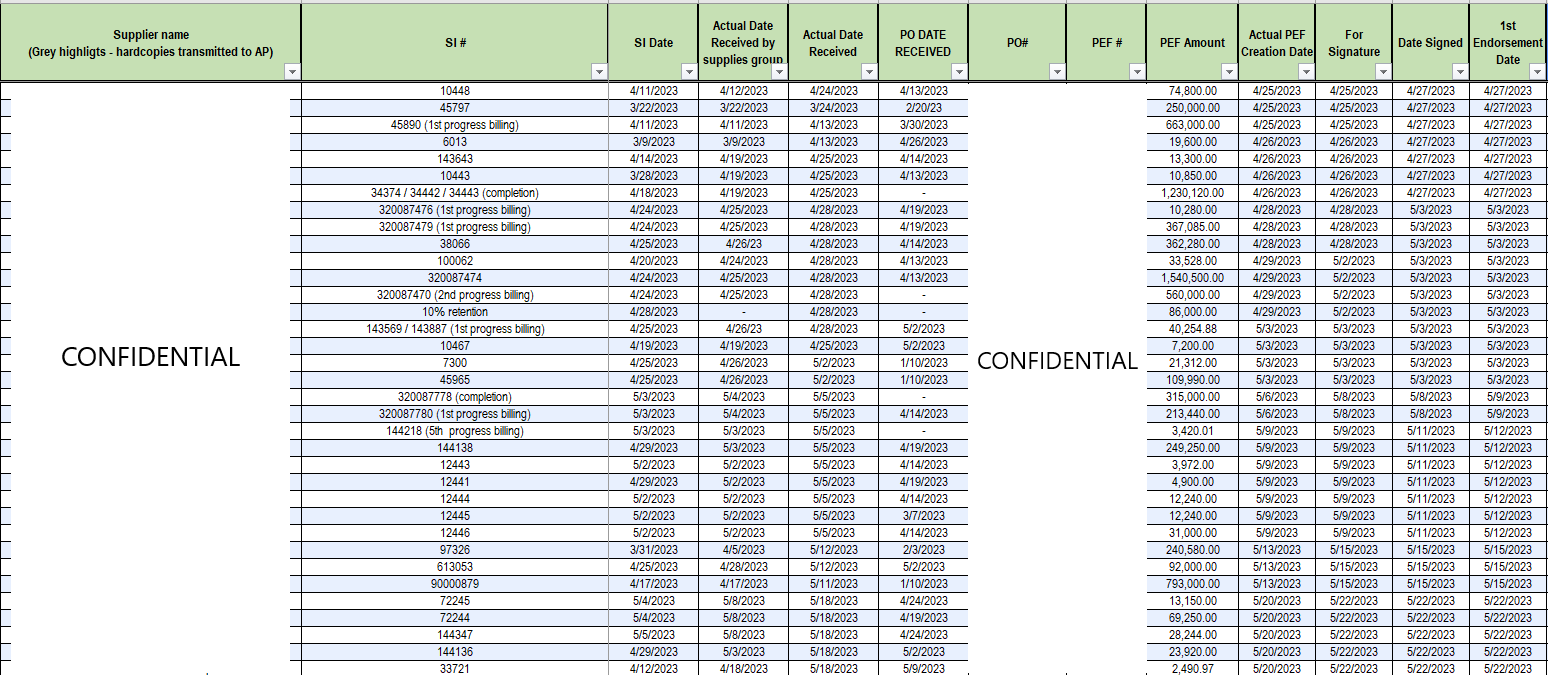Select the PEF amount cell 1,230,120.00
Viewport: 1548px width, 675px height.
coord(1191,193)
